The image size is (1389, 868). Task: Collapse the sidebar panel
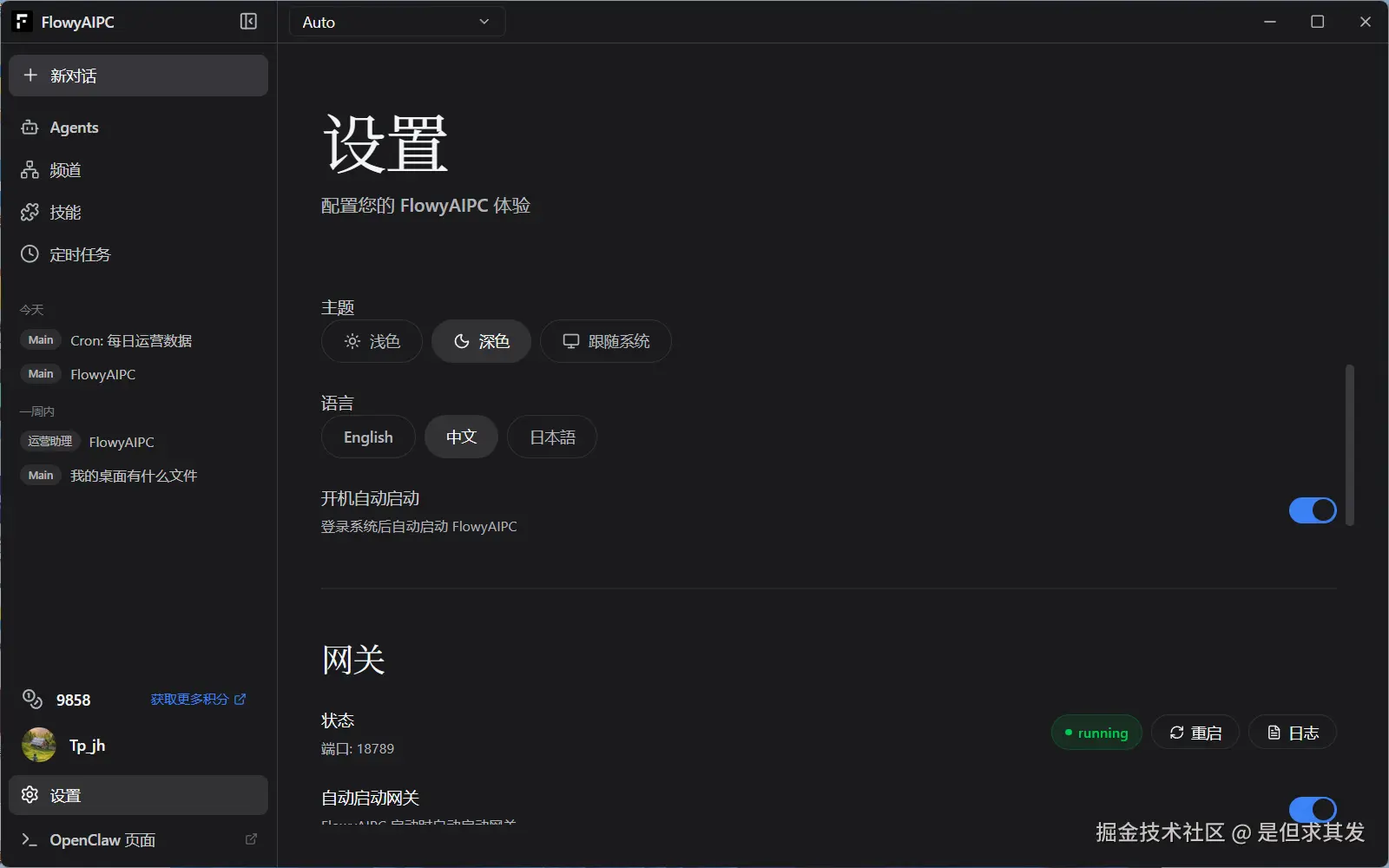point(248,22)
